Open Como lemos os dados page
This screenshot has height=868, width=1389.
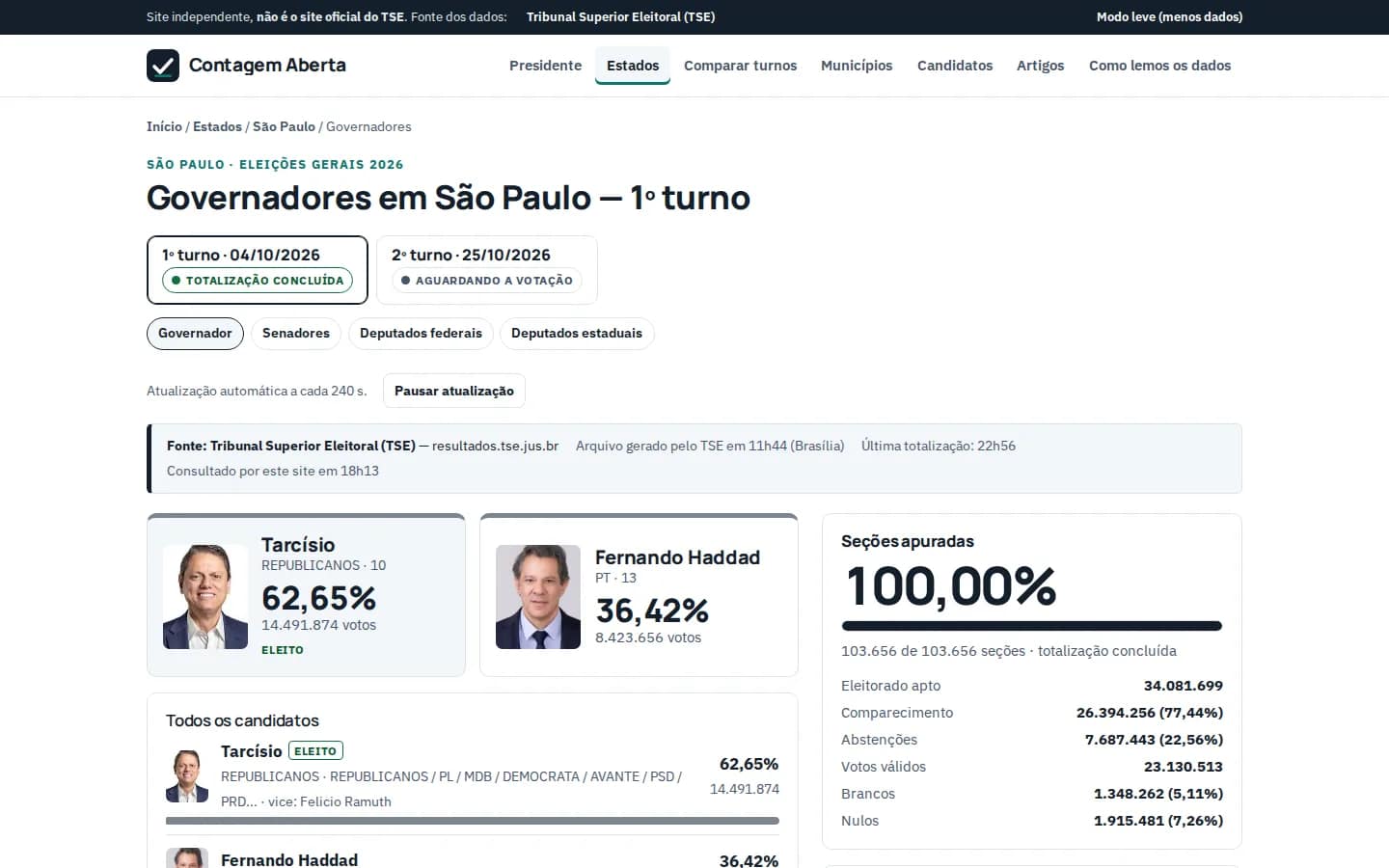[1159, 66]
